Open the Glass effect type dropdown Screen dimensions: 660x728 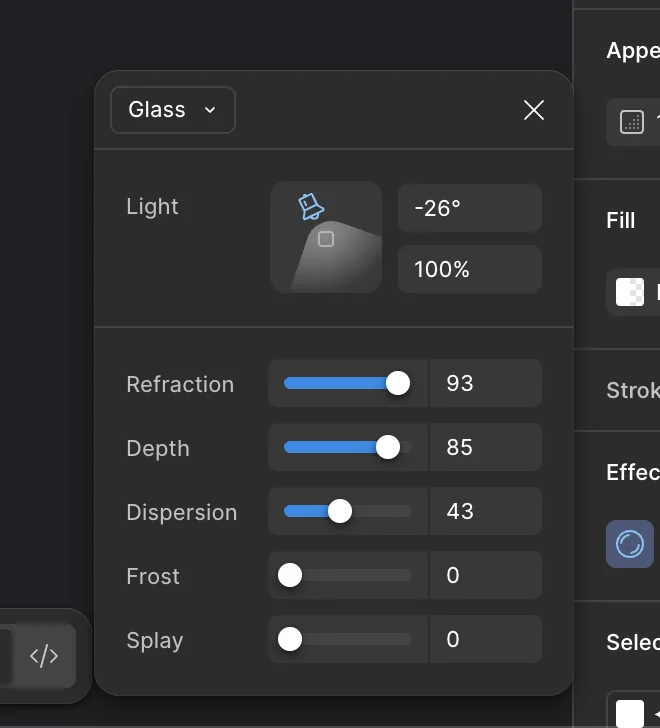point(172,110)
